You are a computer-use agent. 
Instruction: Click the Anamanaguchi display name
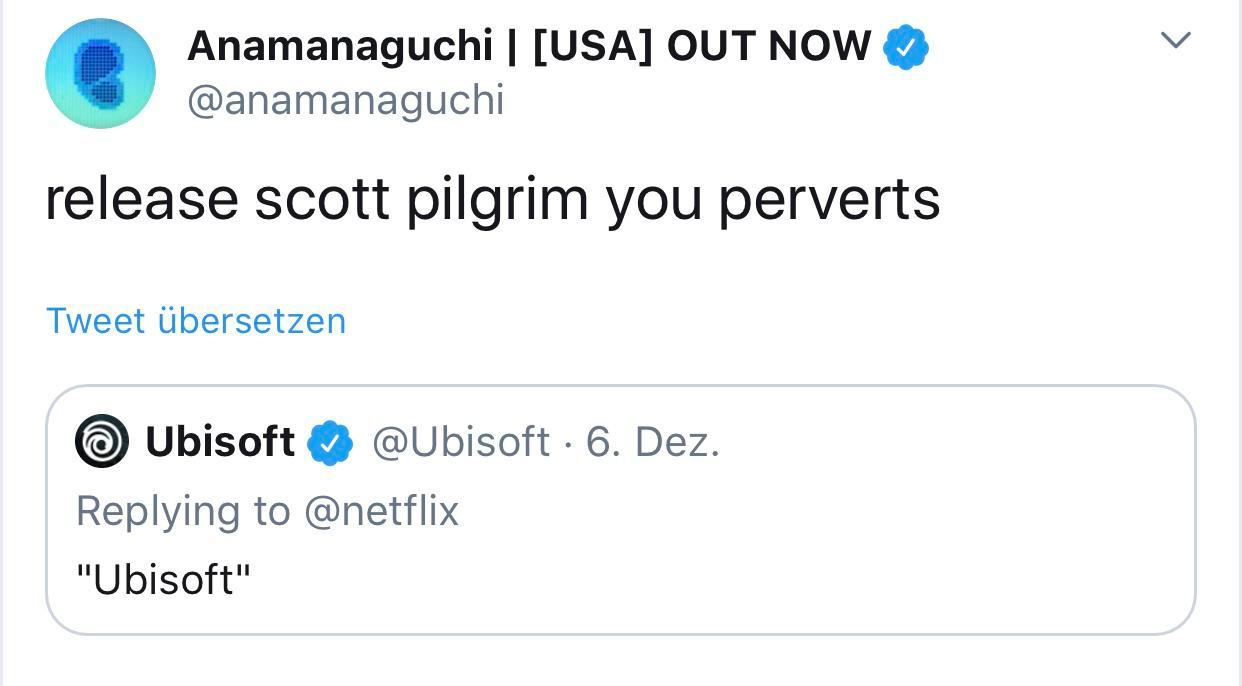(530, 45)
